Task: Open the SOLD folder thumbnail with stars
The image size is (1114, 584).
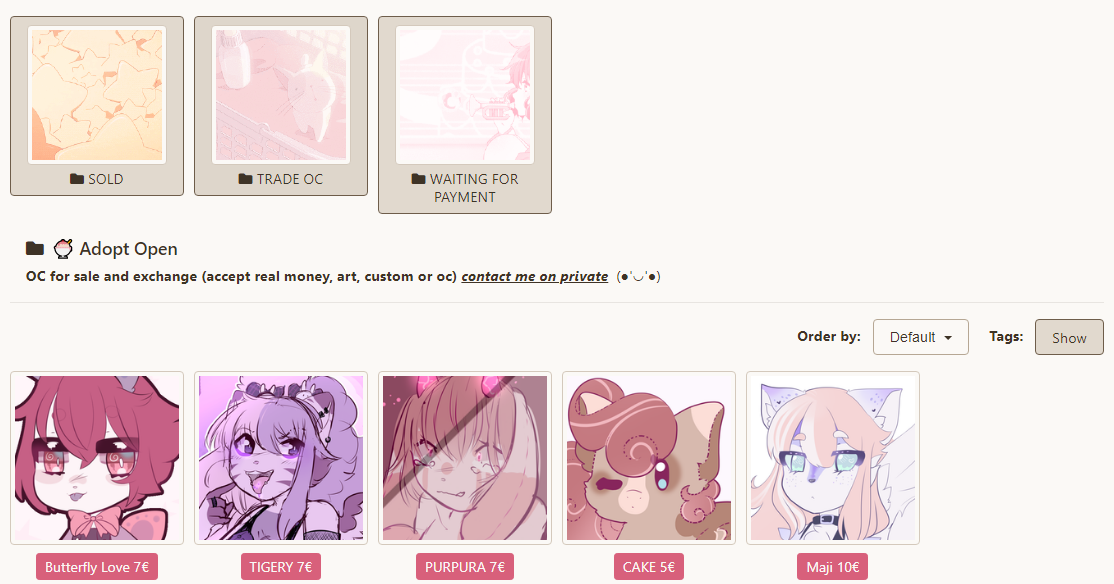Action: pos(97,95)
